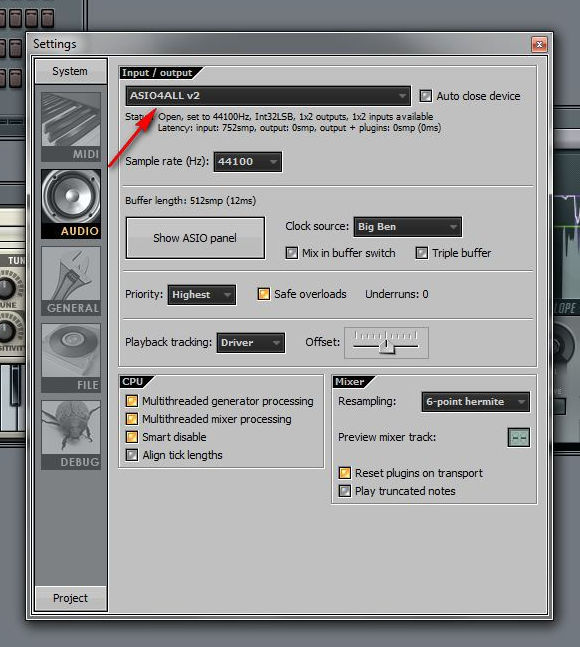Open the Big Ben clock source dropdown
580x647 pixels.
[x=408, y=227]
